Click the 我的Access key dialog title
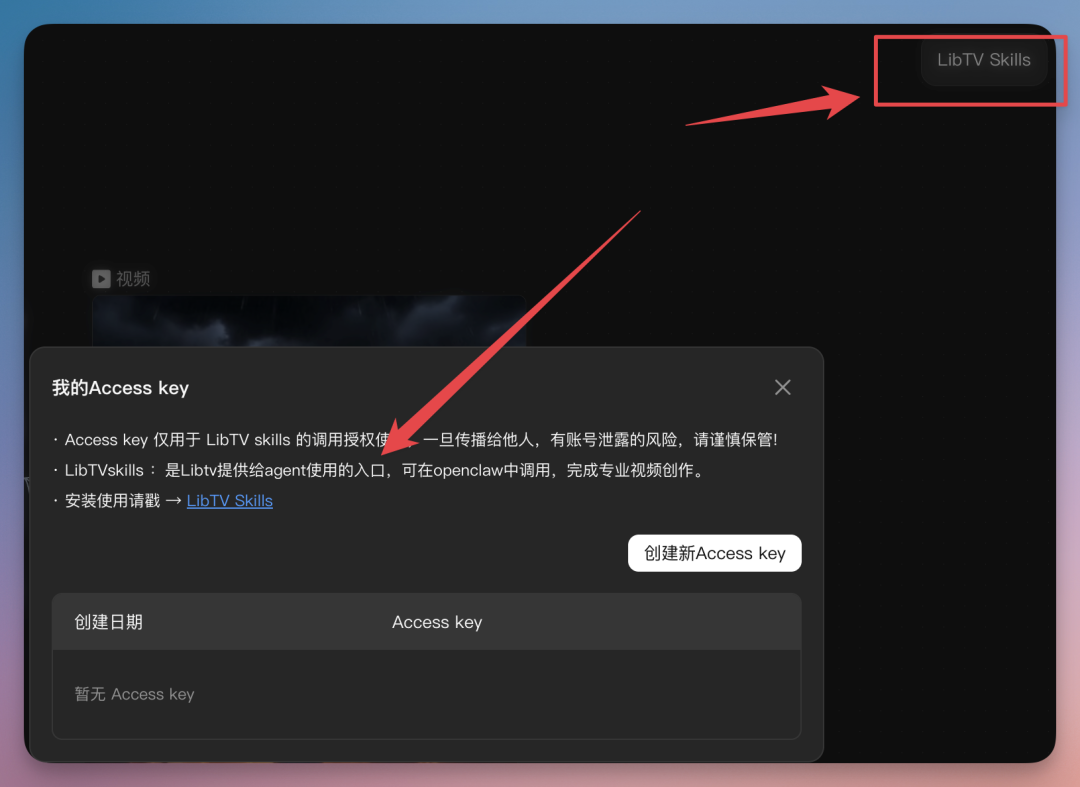Screen dimensions: 1080x787 click(120, 387)
